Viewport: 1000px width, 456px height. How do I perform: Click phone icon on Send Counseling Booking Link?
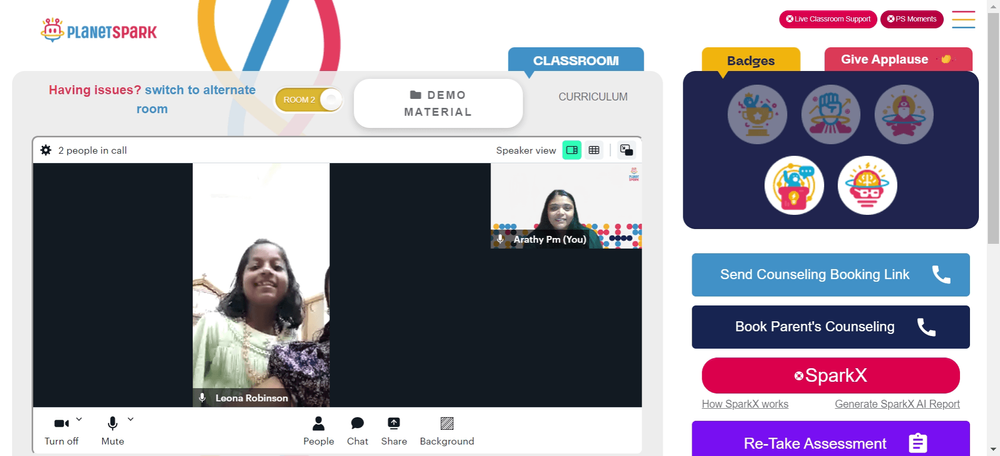coord(941,275)
